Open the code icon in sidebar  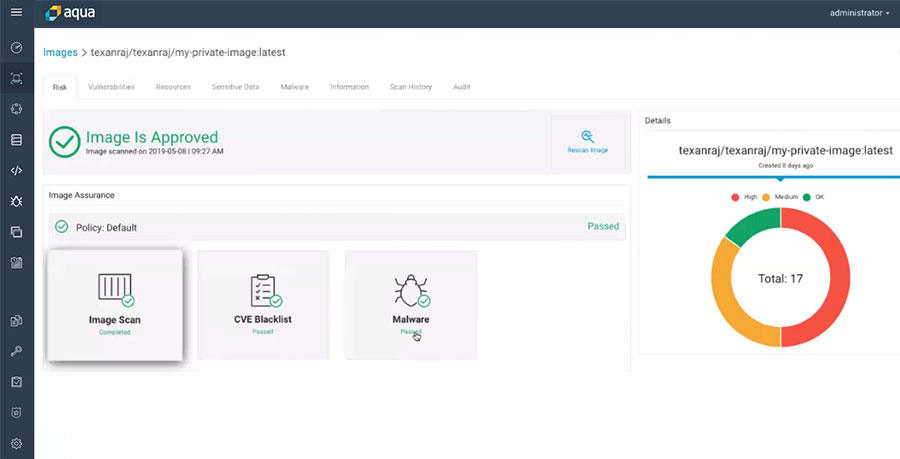point(16,170)
